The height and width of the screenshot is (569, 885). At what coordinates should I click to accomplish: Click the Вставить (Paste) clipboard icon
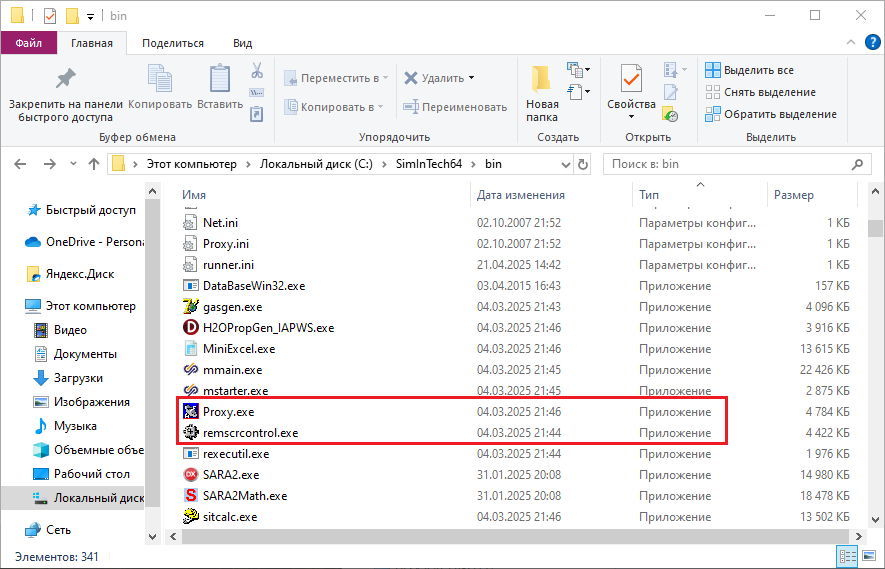tap(219, 80)
